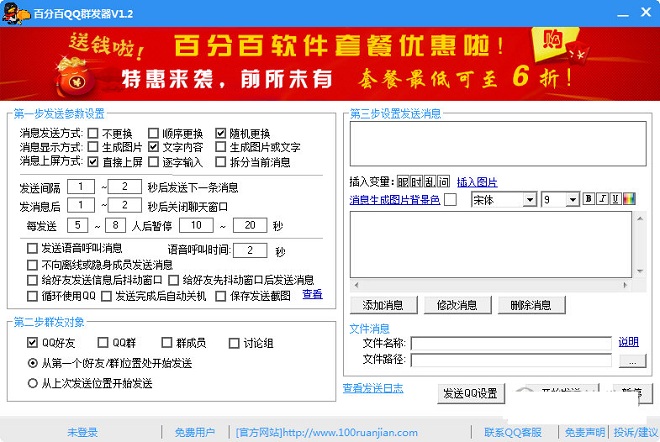Screen dimensions: 660x442
Task: Check 生成图片或文字 option
Action: pos(221,147)
